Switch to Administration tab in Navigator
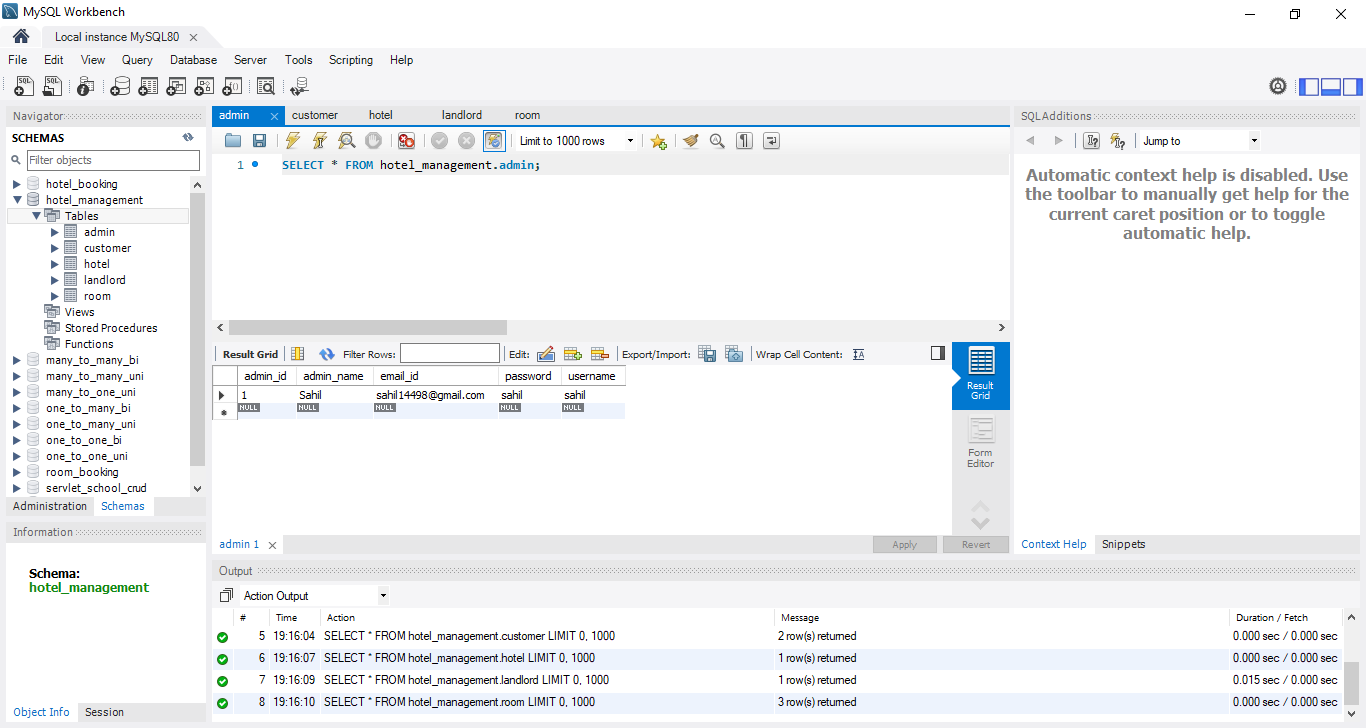This screenshot has width=1366, height=728. coord(50,506)
